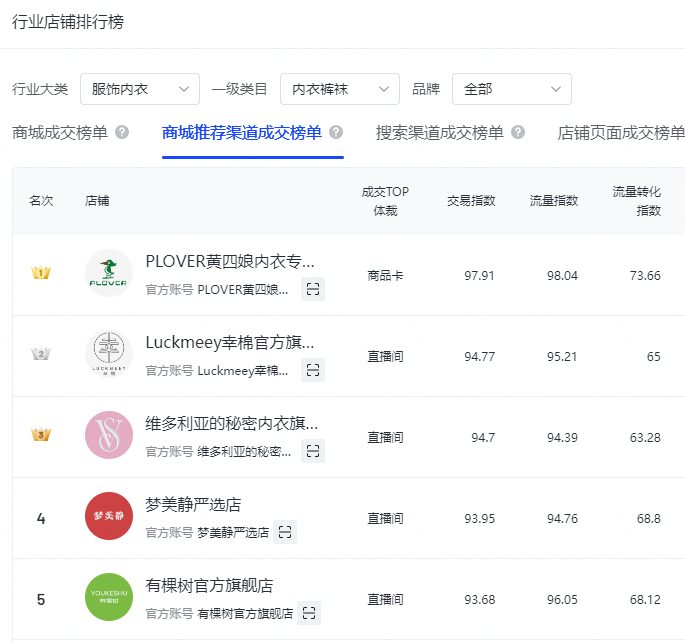Open the 行业大类 dropdown showing 服饰内衣

point(140,89)
